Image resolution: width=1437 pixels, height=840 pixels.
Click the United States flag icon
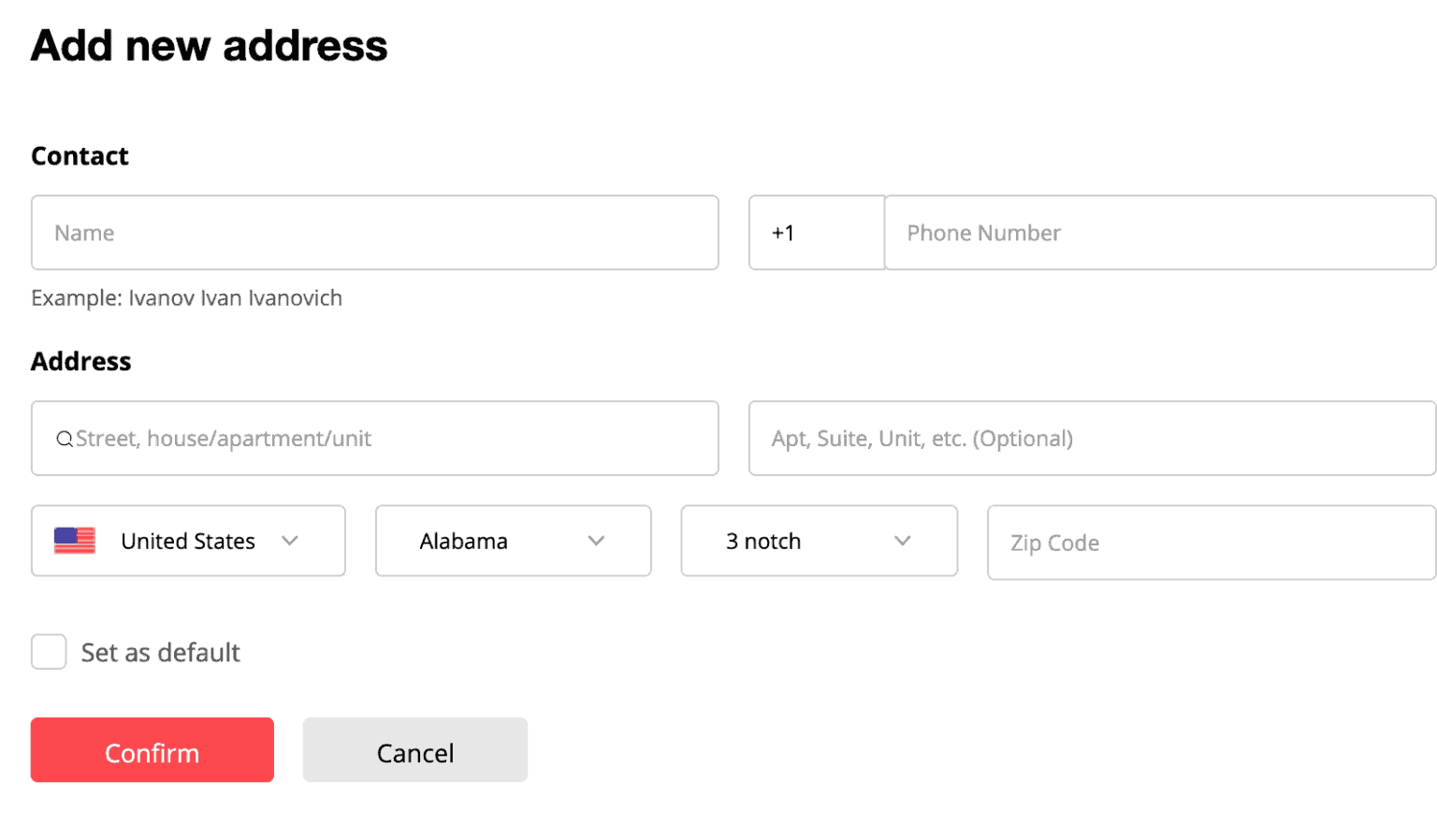[74, 541]
